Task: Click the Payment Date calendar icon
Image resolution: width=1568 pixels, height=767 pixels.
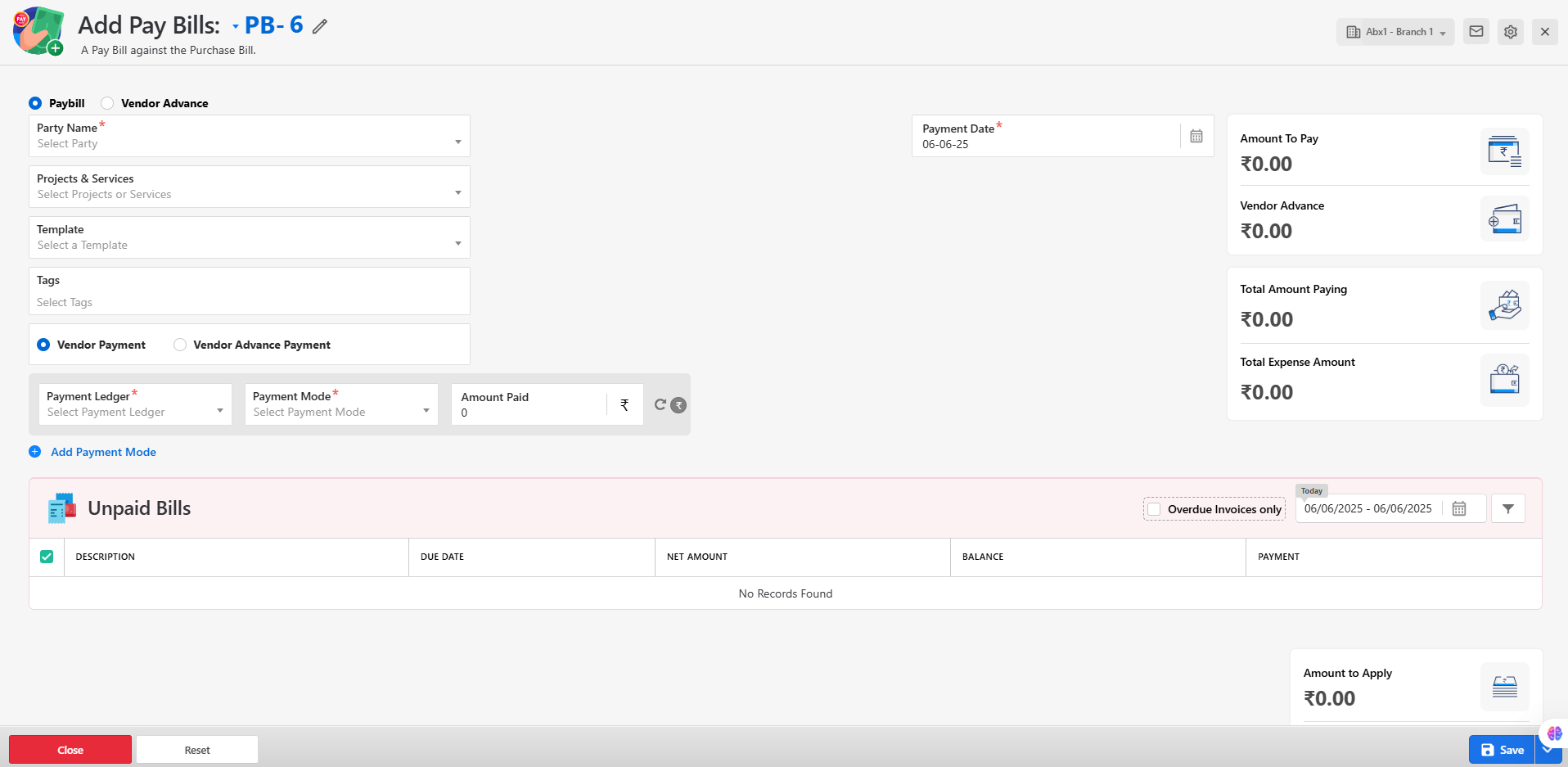Action: tap(1196, 137)
